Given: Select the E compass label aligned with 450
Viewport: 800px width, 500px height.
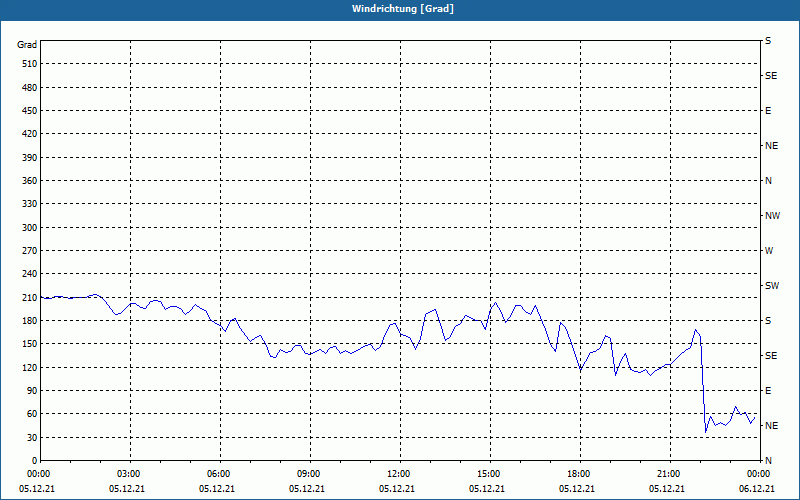Looking at the screenshot, I should pos(768,111).
